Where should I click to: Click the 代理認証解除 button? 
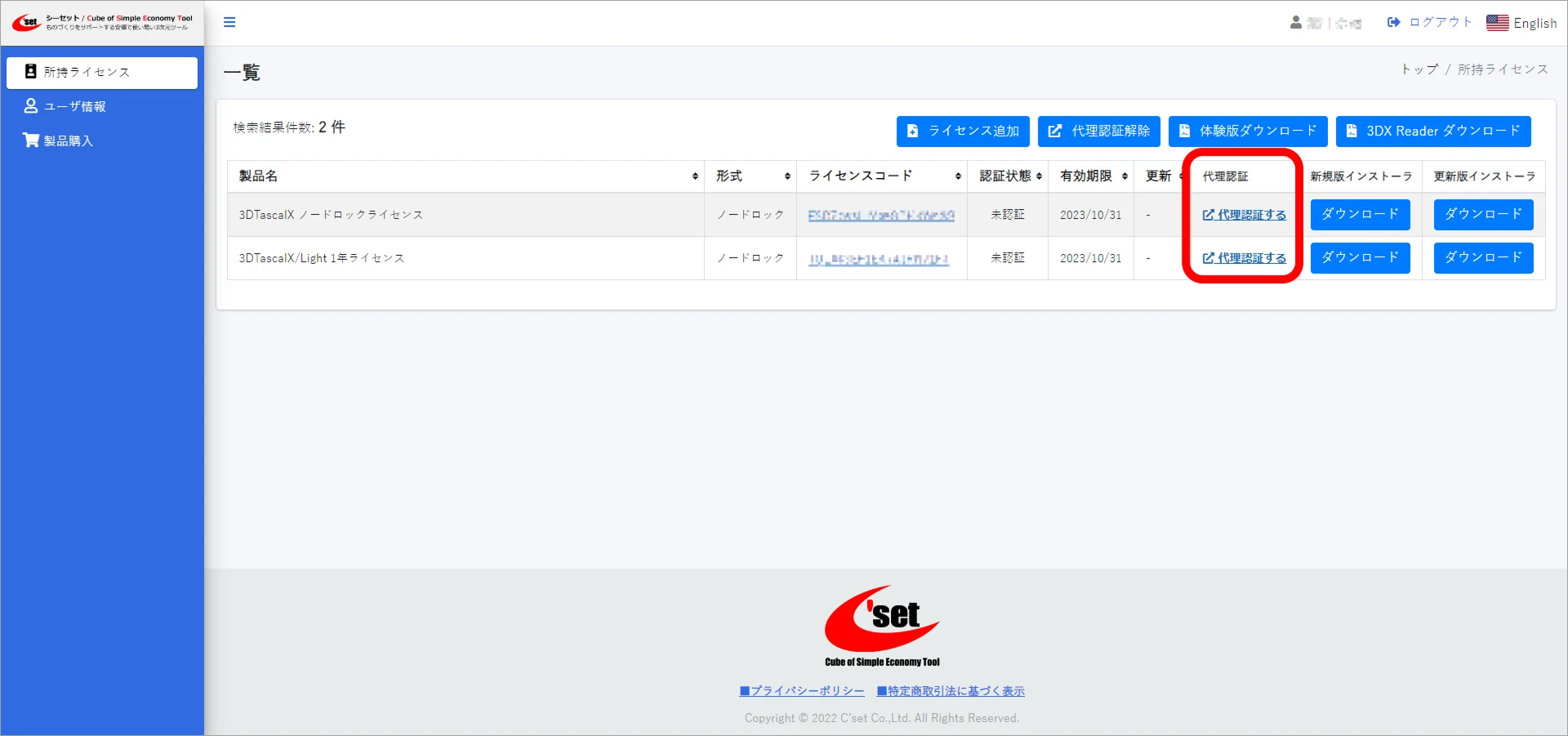click(1098, 132)
